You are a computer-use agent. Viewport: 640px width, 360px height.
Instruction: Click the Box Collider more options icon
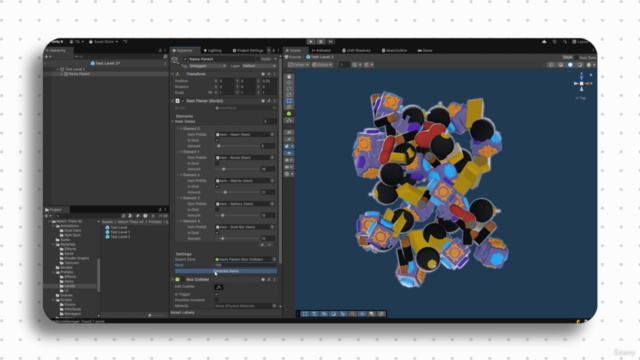point(274,280)
